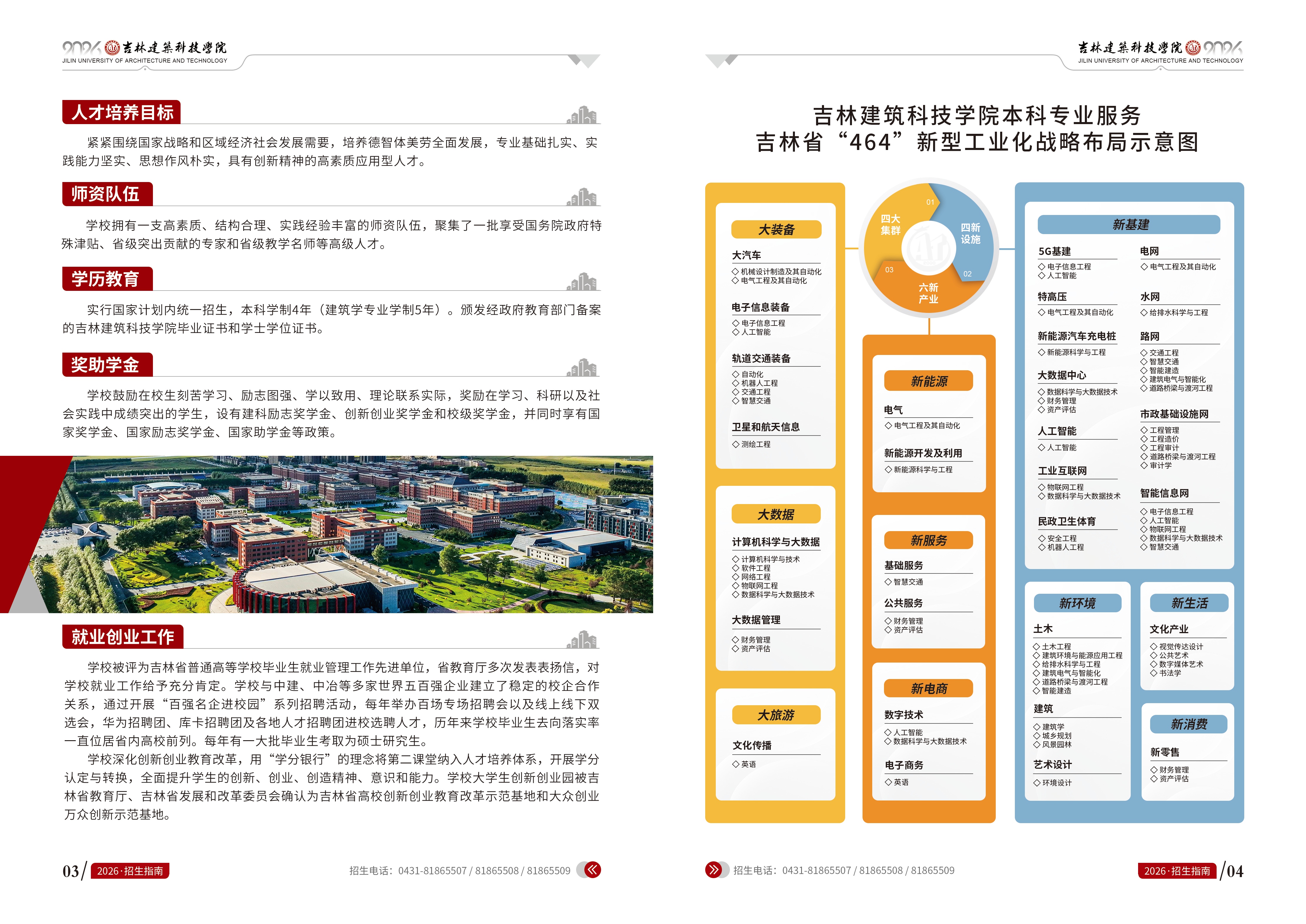Image resolution: width=1306 pixels, height=924 pixels.
Task: Click the 电子信息装备 subheading
Action: point(760,307)
